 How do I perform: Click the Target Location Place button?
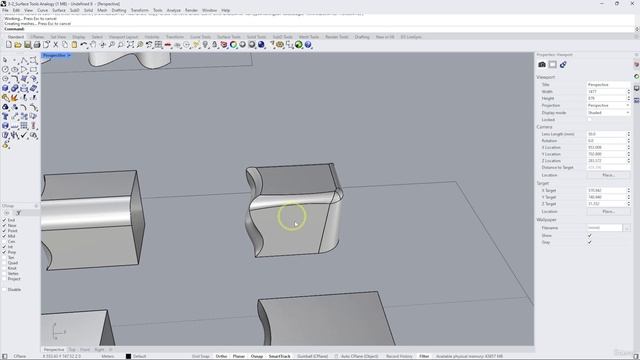click(609, 211)
